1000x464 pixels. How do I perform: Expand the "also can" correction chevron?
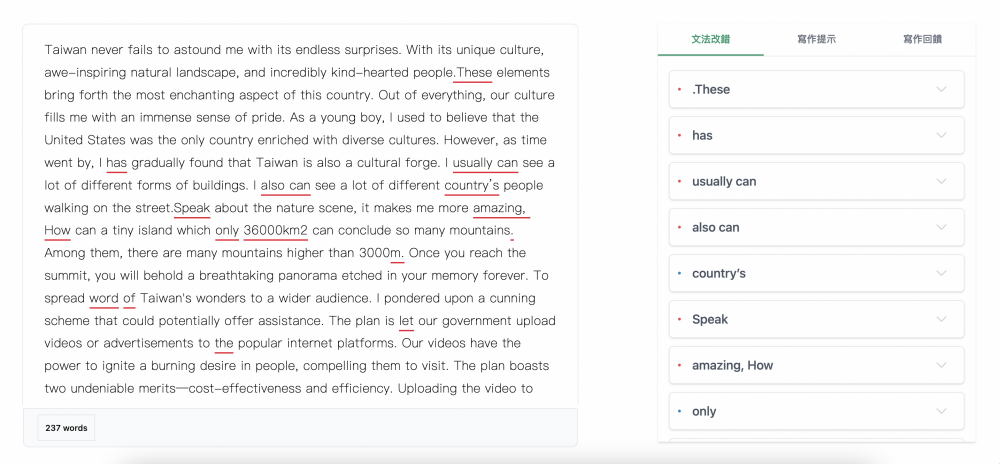[941, 227]
